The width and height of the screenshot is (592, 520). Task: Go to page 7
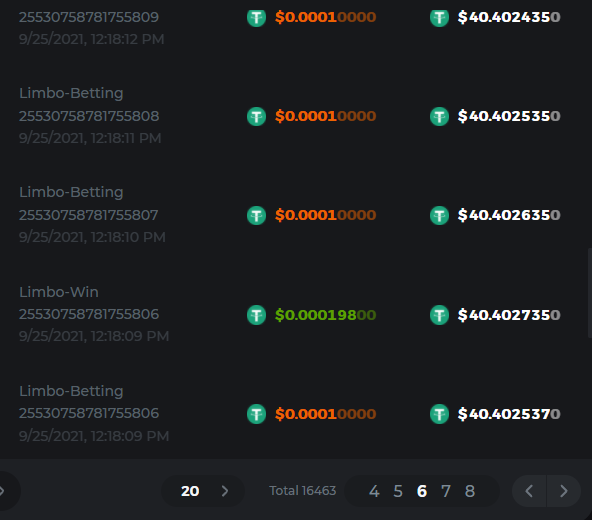point(446,491)
